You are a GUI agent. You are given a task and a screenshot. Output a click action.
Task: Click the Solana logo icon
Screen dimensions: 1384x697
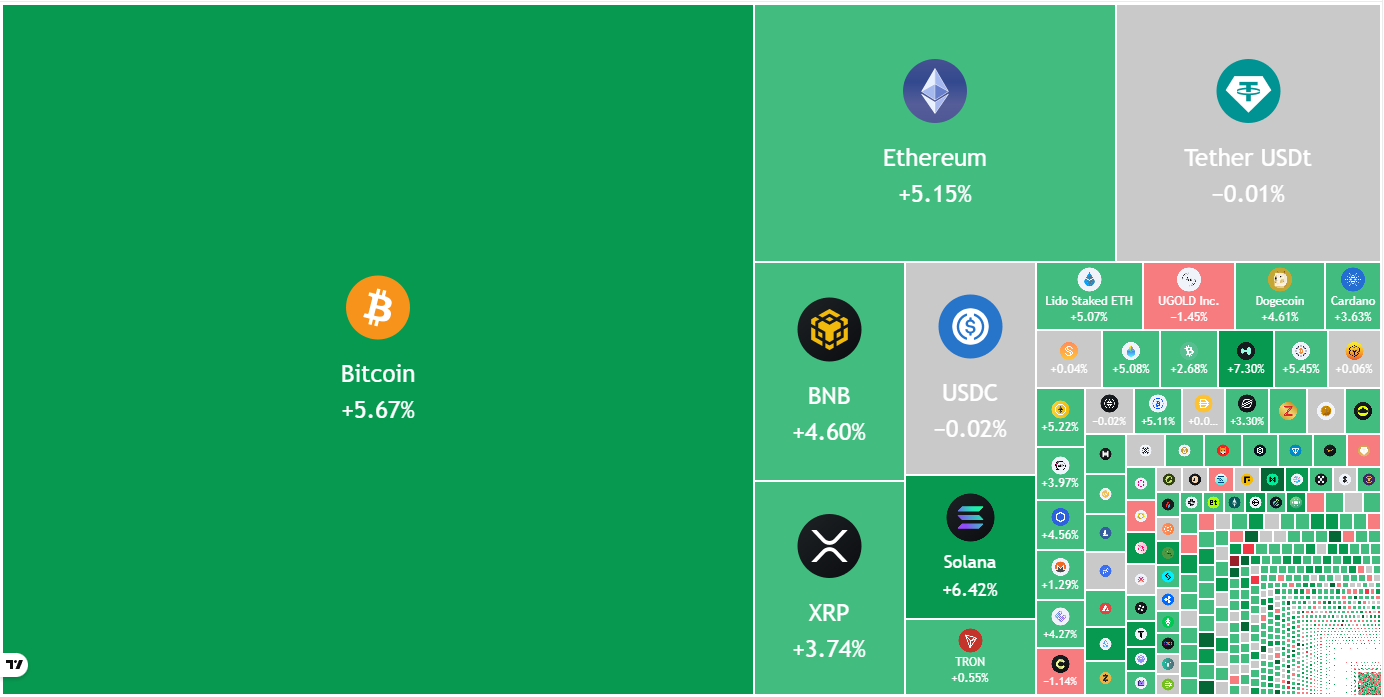coord(970,517)
